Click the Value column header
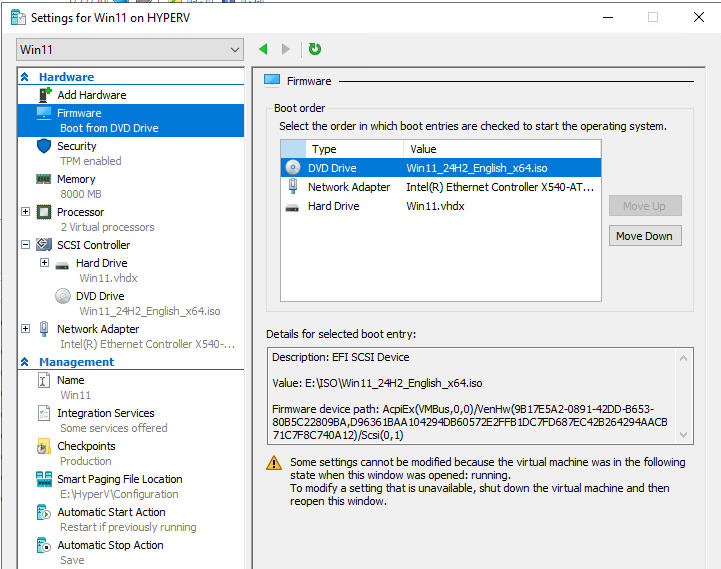The height and width of the screenshot is (569, 721). pos(502,149)
